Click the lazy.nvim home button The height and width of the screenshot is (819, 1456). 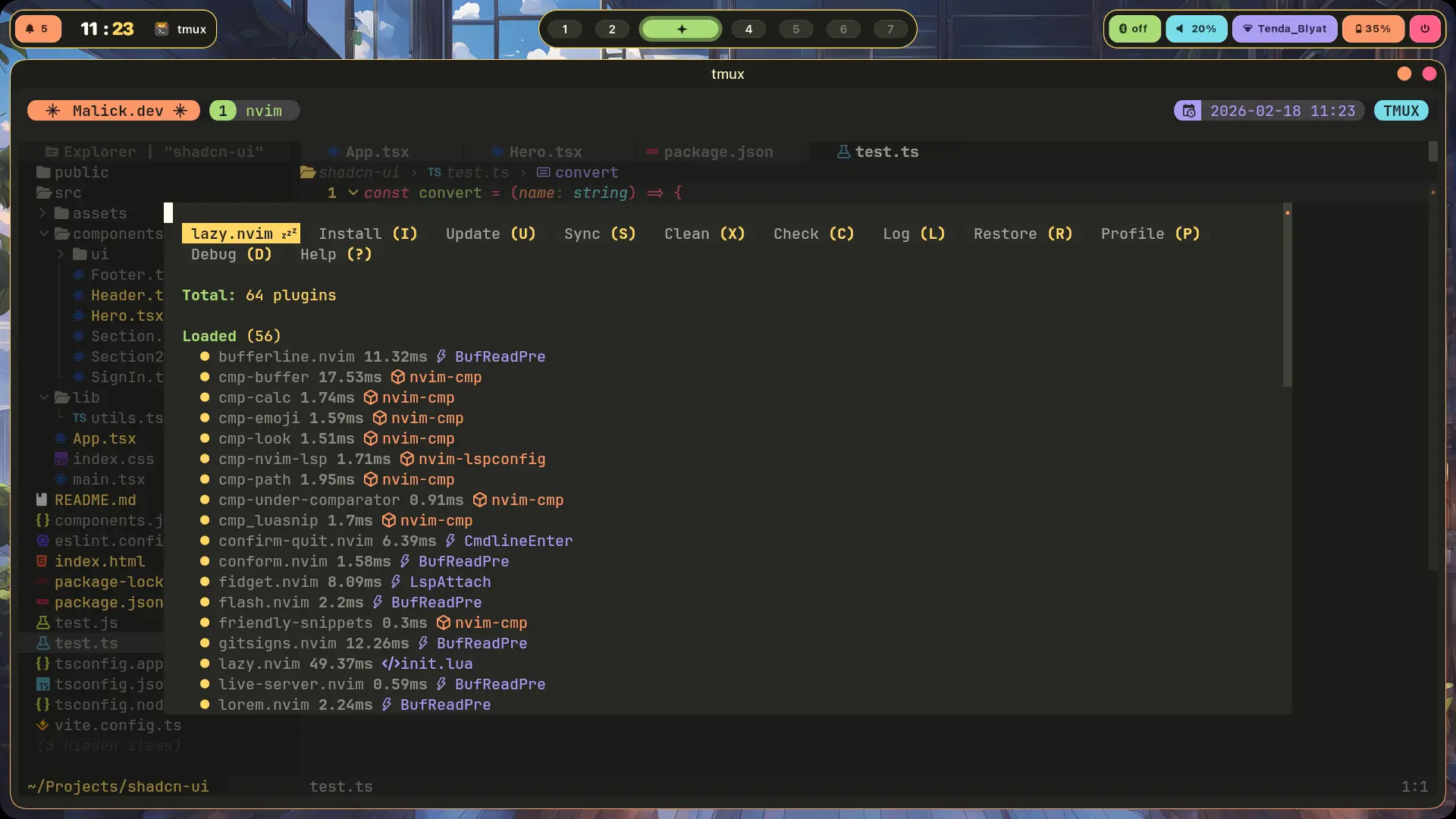(x=241, y=234)
